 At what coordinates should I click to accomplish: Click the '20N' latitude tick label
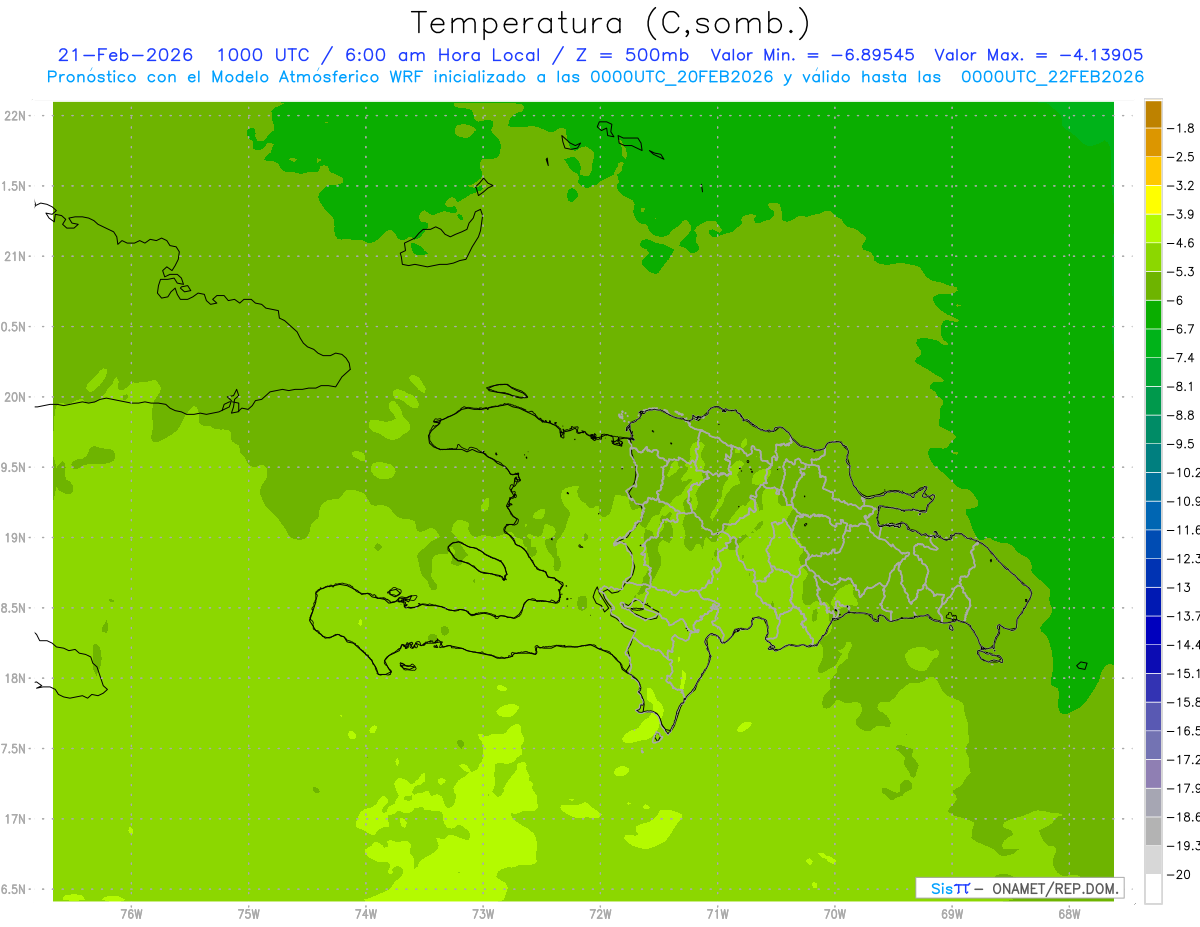[16, 397]
